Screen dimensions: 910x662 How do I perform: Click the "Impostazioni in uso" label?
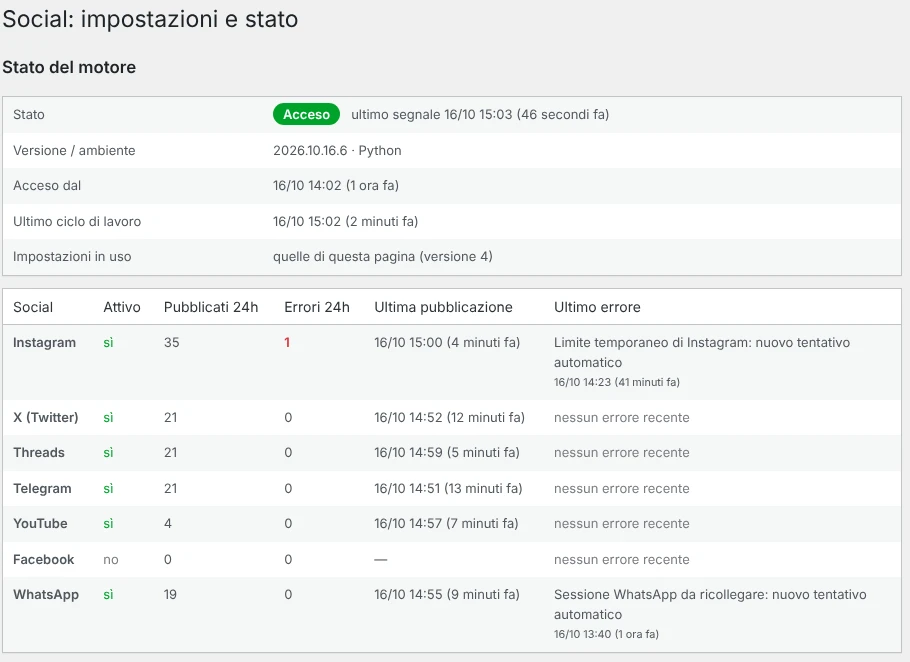coord(72,256)
